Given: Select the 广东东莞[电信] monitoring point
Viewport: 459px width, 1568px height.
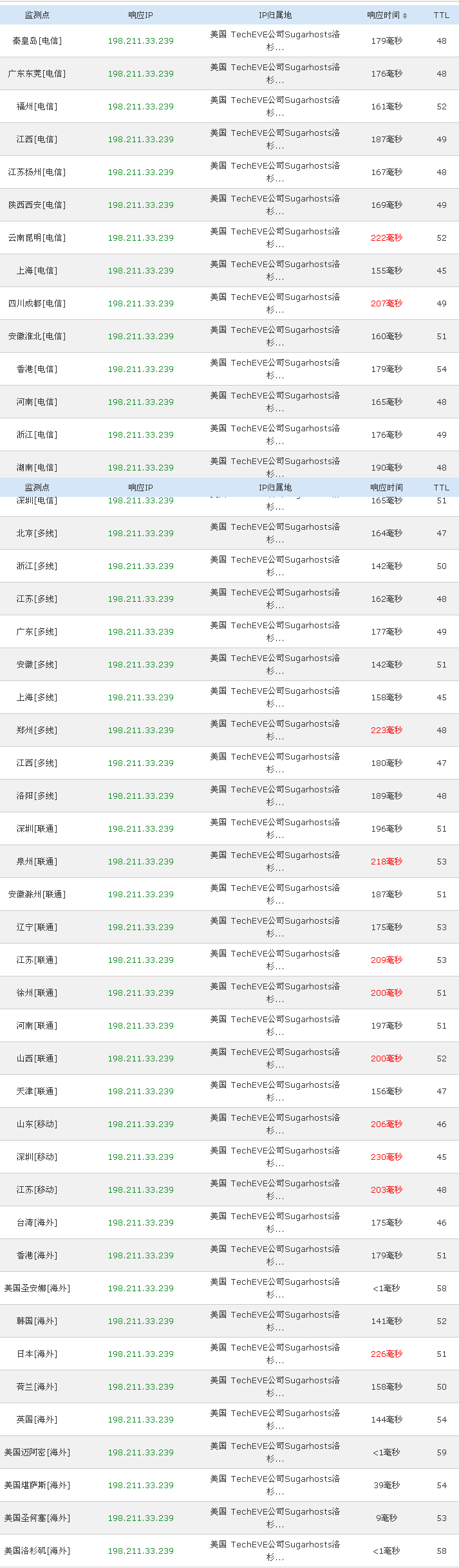Looking at the screenshot, I should pyautogui.click(x=37, y=73).
